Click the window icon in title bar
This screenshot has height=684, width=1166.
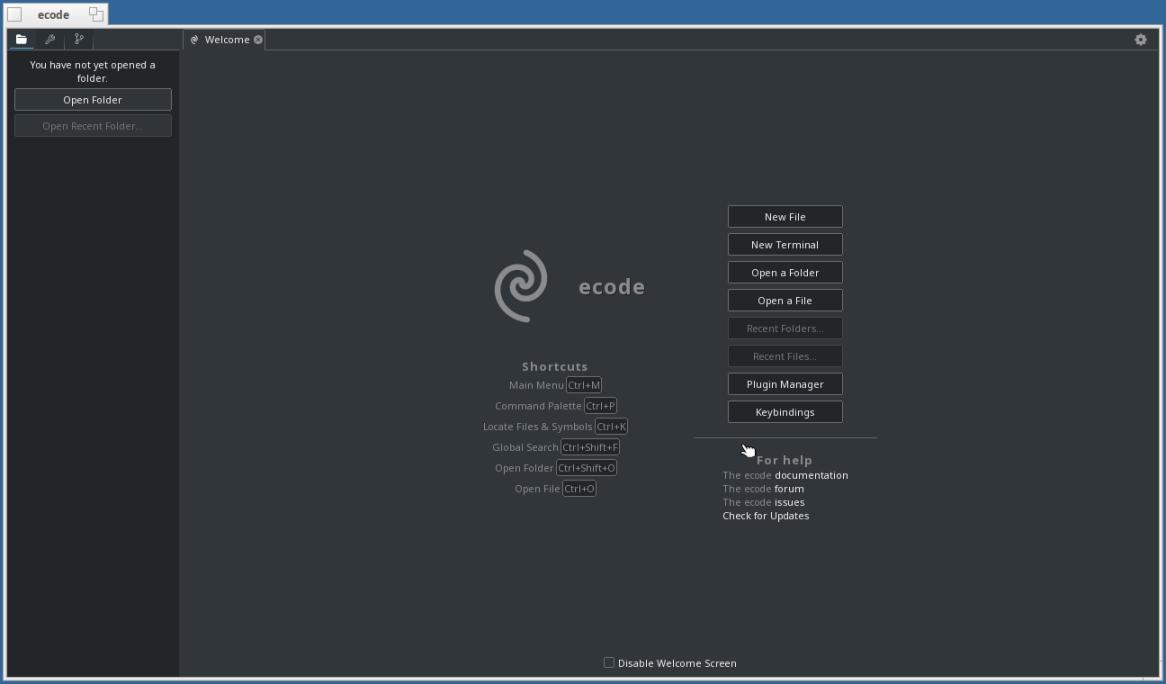point(14,14)
